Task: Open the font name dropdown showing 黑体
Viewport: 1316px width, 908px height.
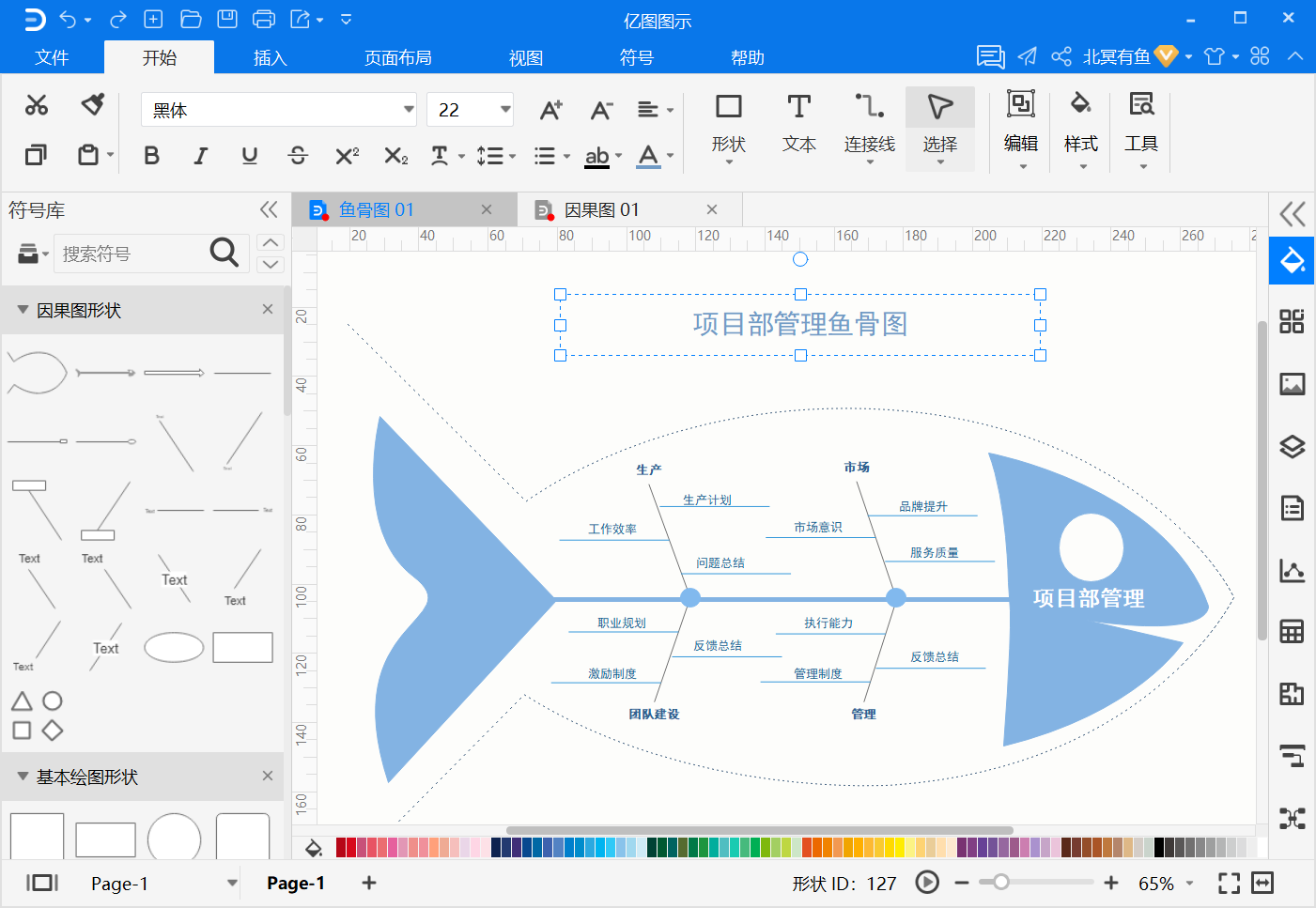Action: 278,109
